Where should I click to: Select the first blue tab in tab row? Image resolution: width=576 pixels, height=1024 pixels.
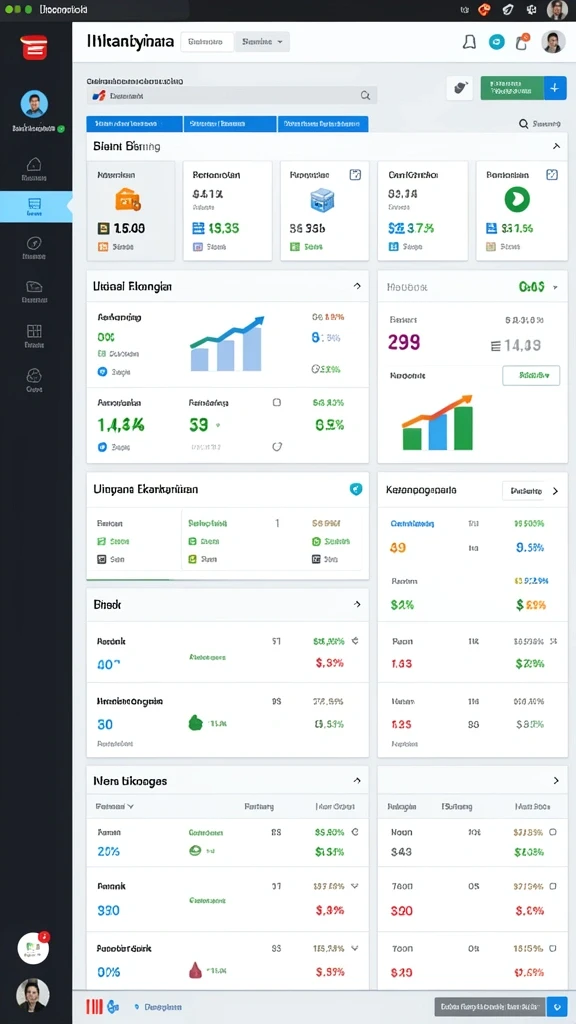point(134,123)
